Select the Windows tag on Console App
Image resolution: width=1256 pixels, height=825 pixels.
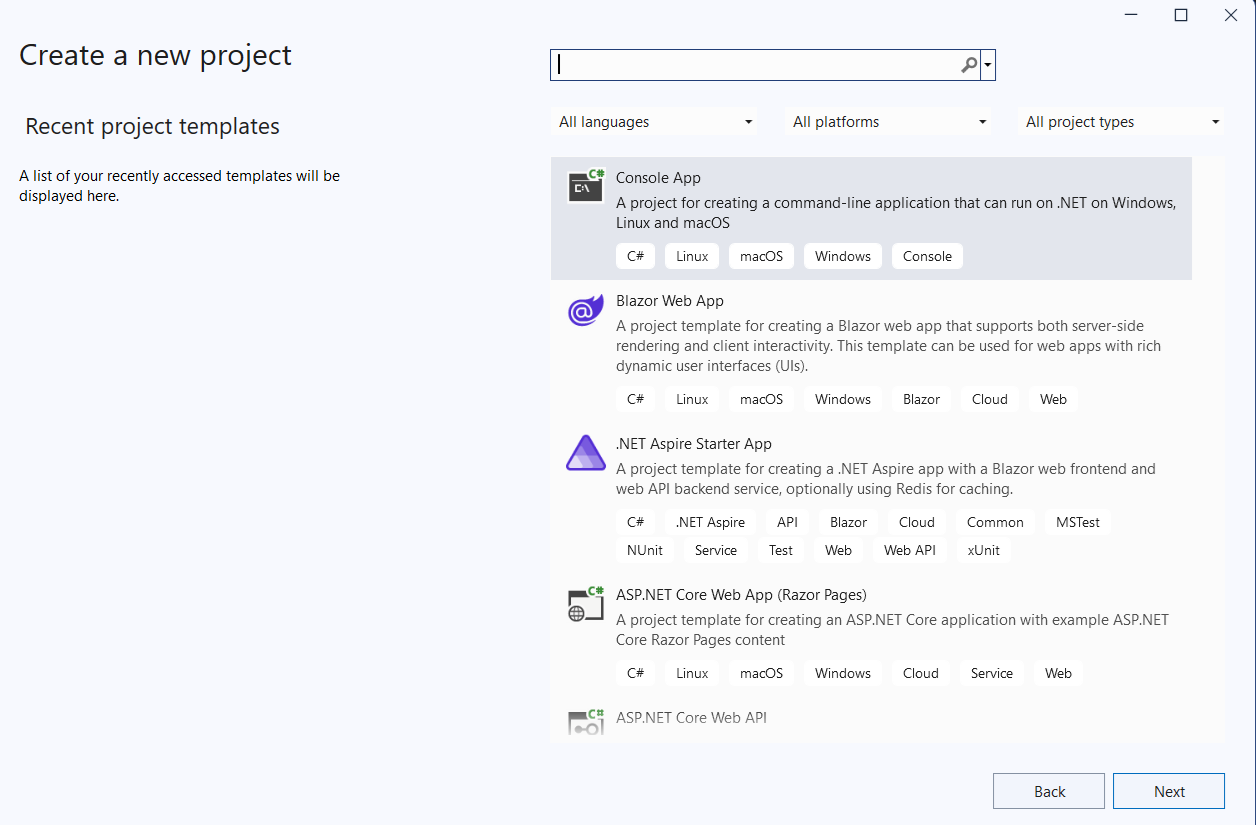[842, 256]
